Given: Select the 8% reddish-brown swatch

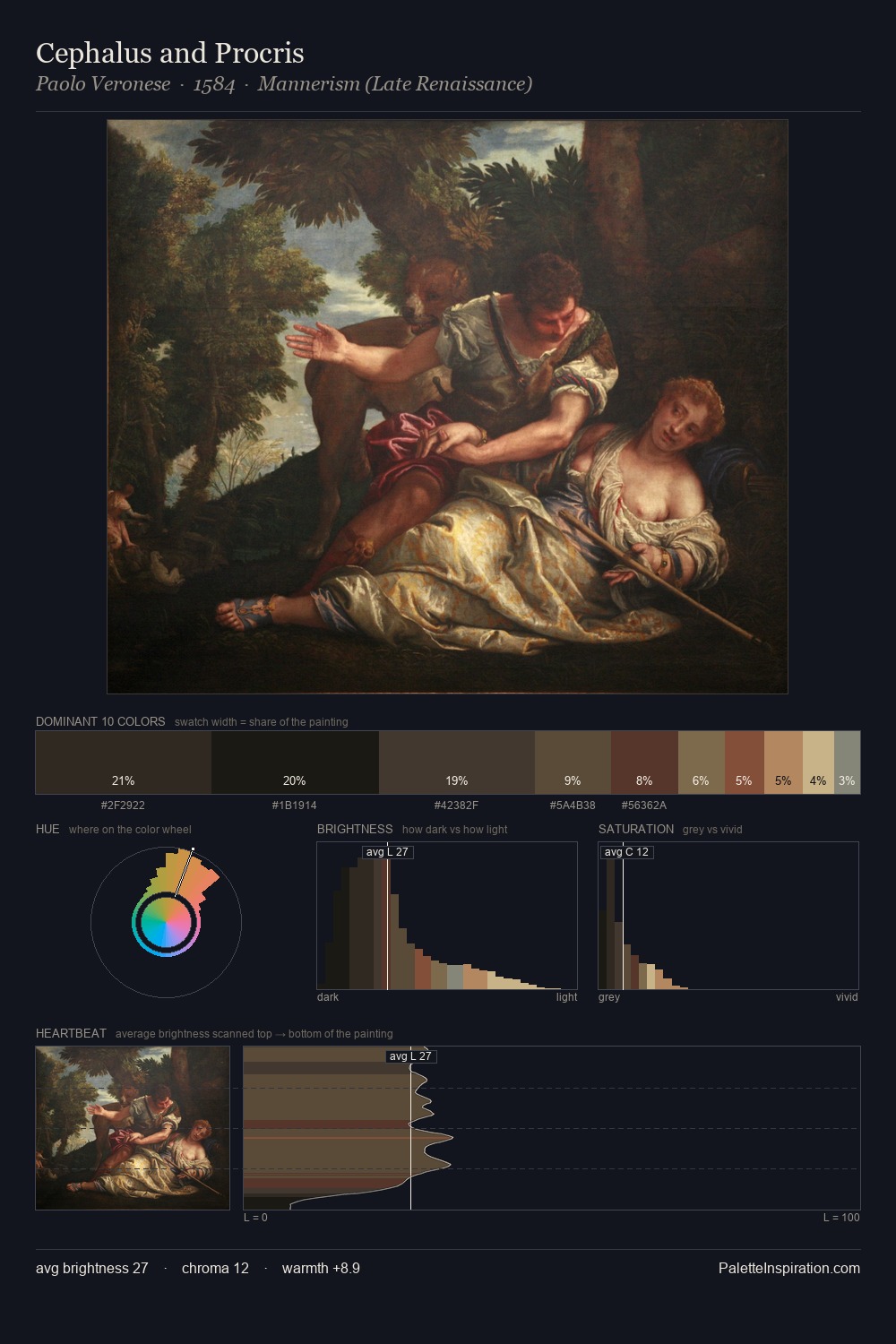Looking at the screenshot, I should 644,762.
